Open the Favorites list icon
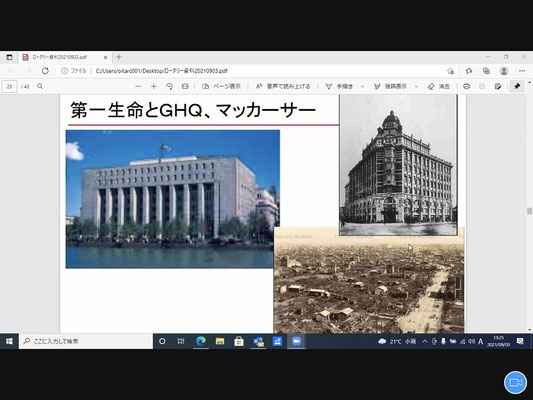This screenshot has width=533, height=400. 469,71
